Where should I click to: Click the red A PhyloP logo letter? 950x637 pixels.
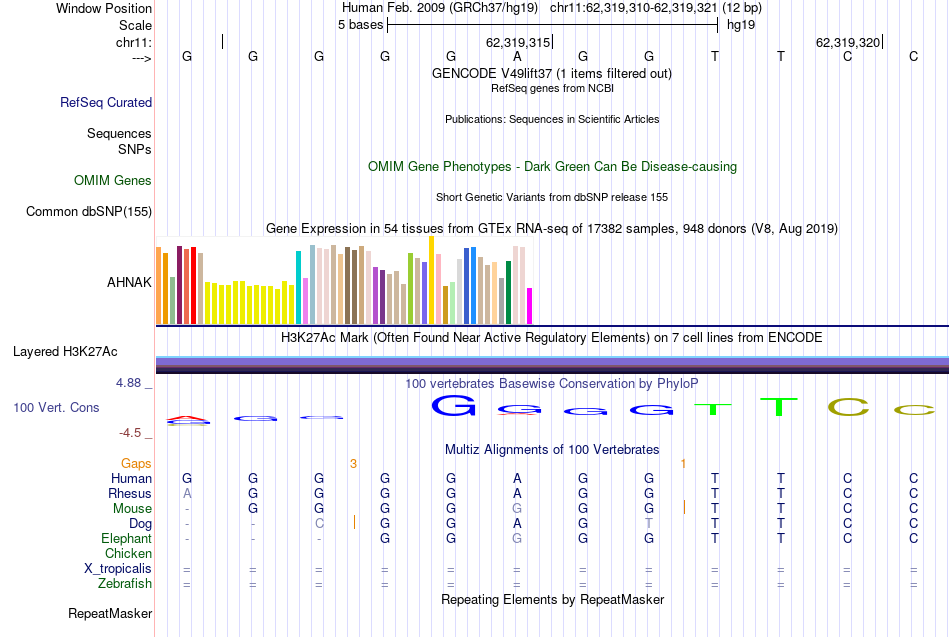[x=188, y=418]
